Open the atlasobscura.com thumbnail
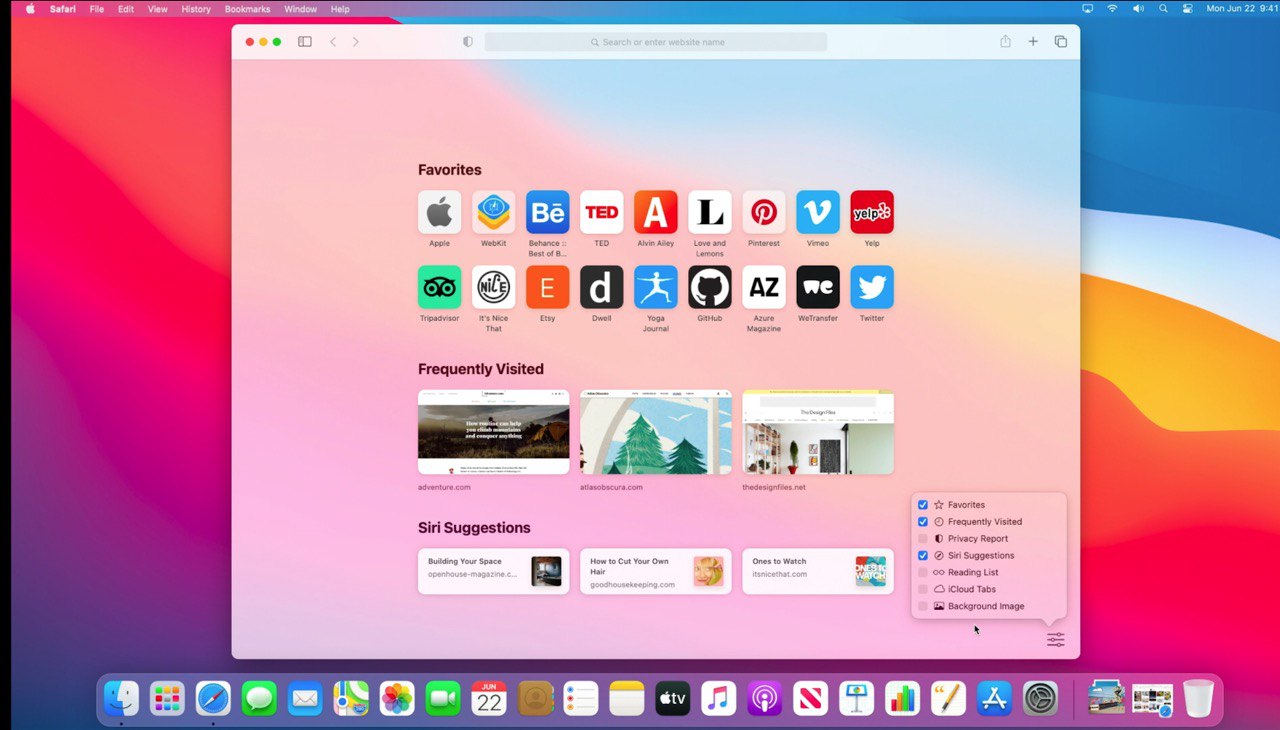The height and width of the screenshot is (730, 1280). click(x=656, y=432)
